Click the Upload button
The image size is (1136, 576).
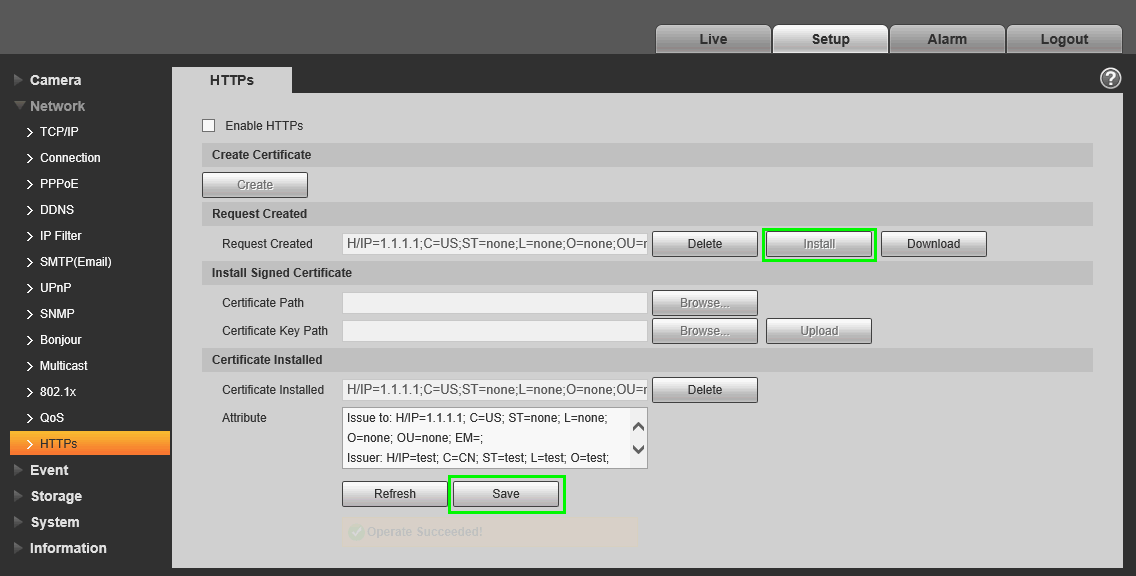pyautogui.click(x=819, y=331)
